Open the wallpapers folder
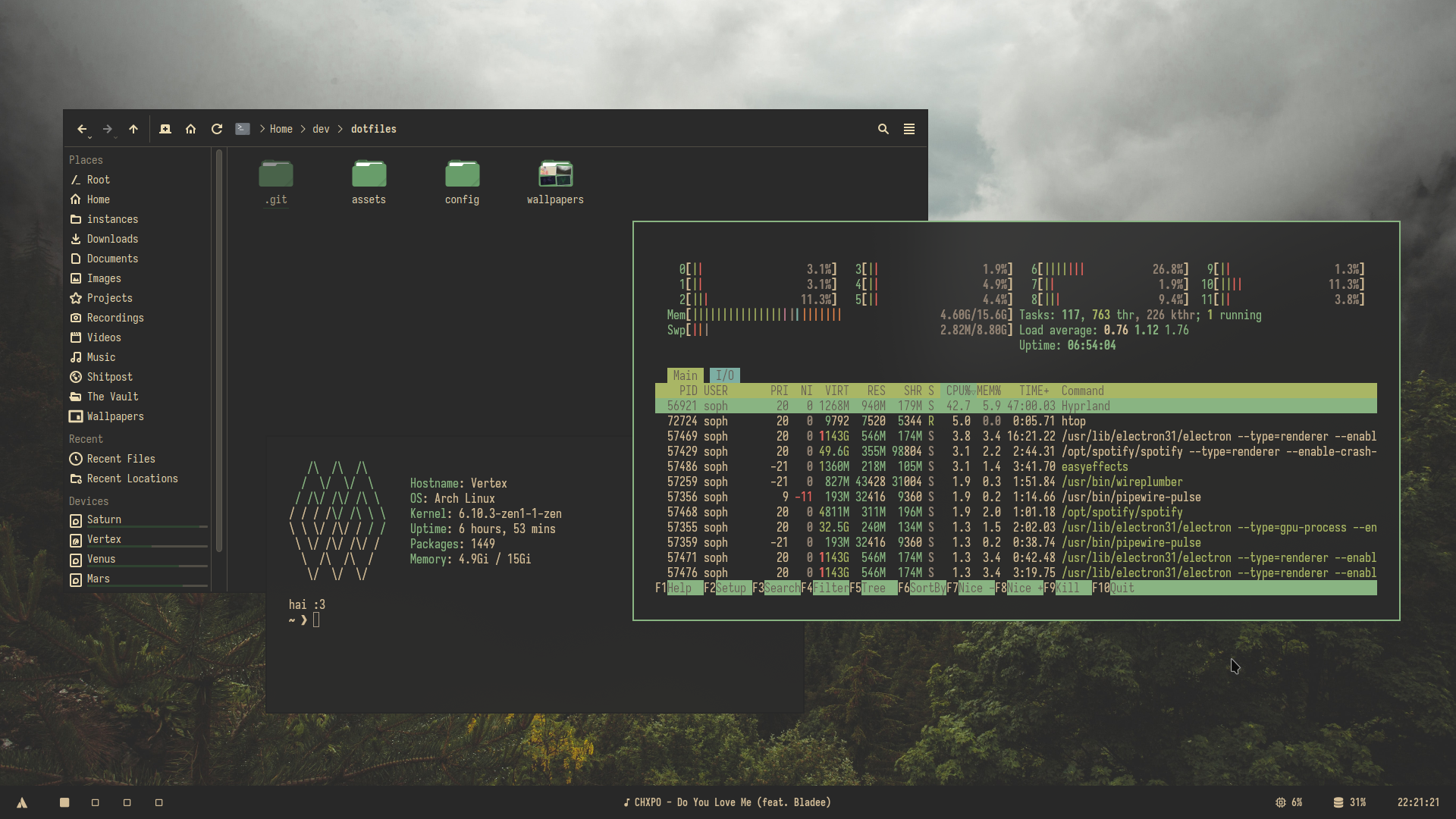The image size is (1456, 819). point(555,183)
